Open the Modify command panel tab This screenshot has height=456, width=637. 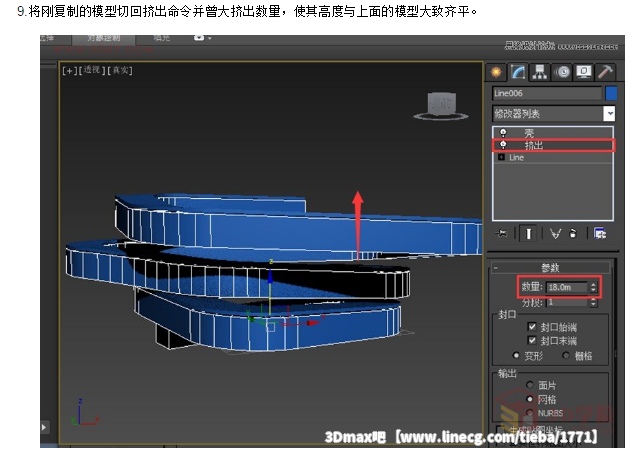[518, 72]
